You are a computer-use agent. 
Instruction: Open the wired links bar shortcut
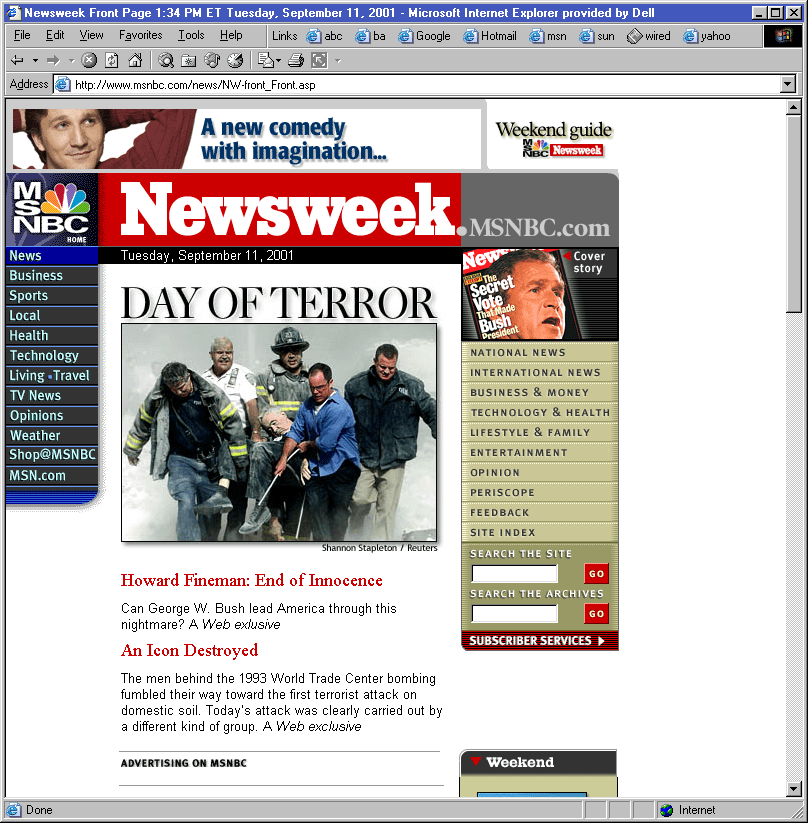coord(648,36)
